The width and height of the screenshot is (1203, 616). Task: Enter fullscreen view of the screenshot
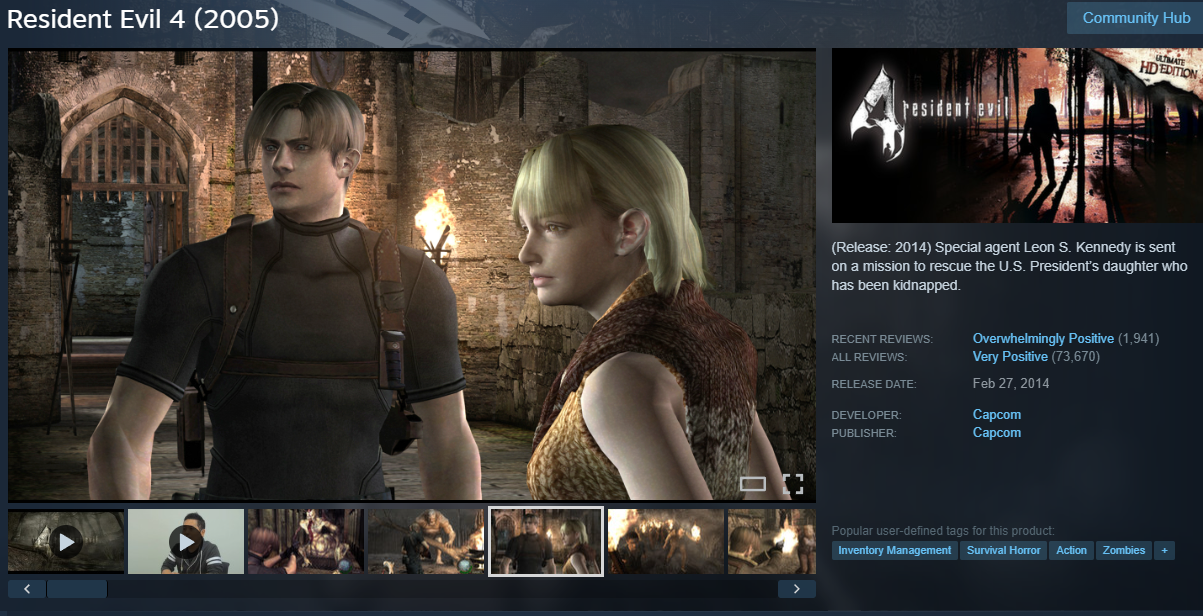coord(793,485)
